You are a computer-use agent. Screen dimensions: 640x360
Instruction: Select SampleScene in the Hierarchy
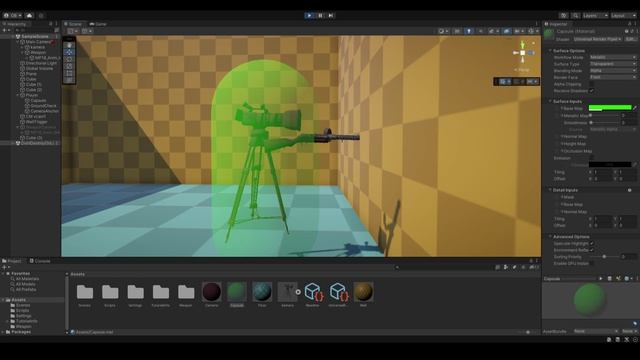pyautogui.click(x=35, y=36)
